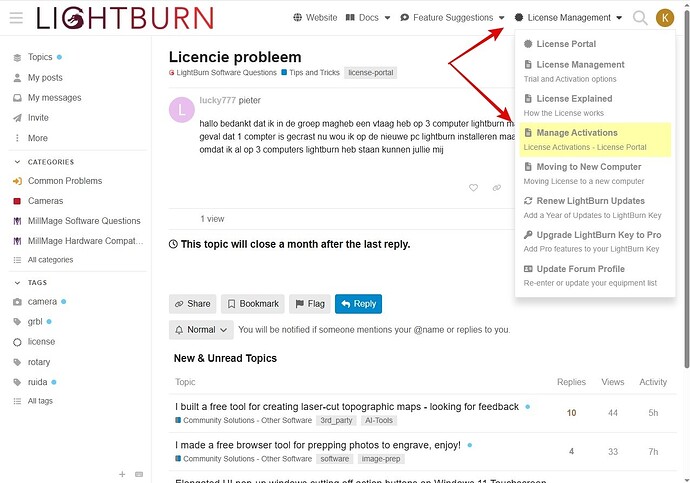Select License Management menu entry
690x483 pixels.
point(595,71)
